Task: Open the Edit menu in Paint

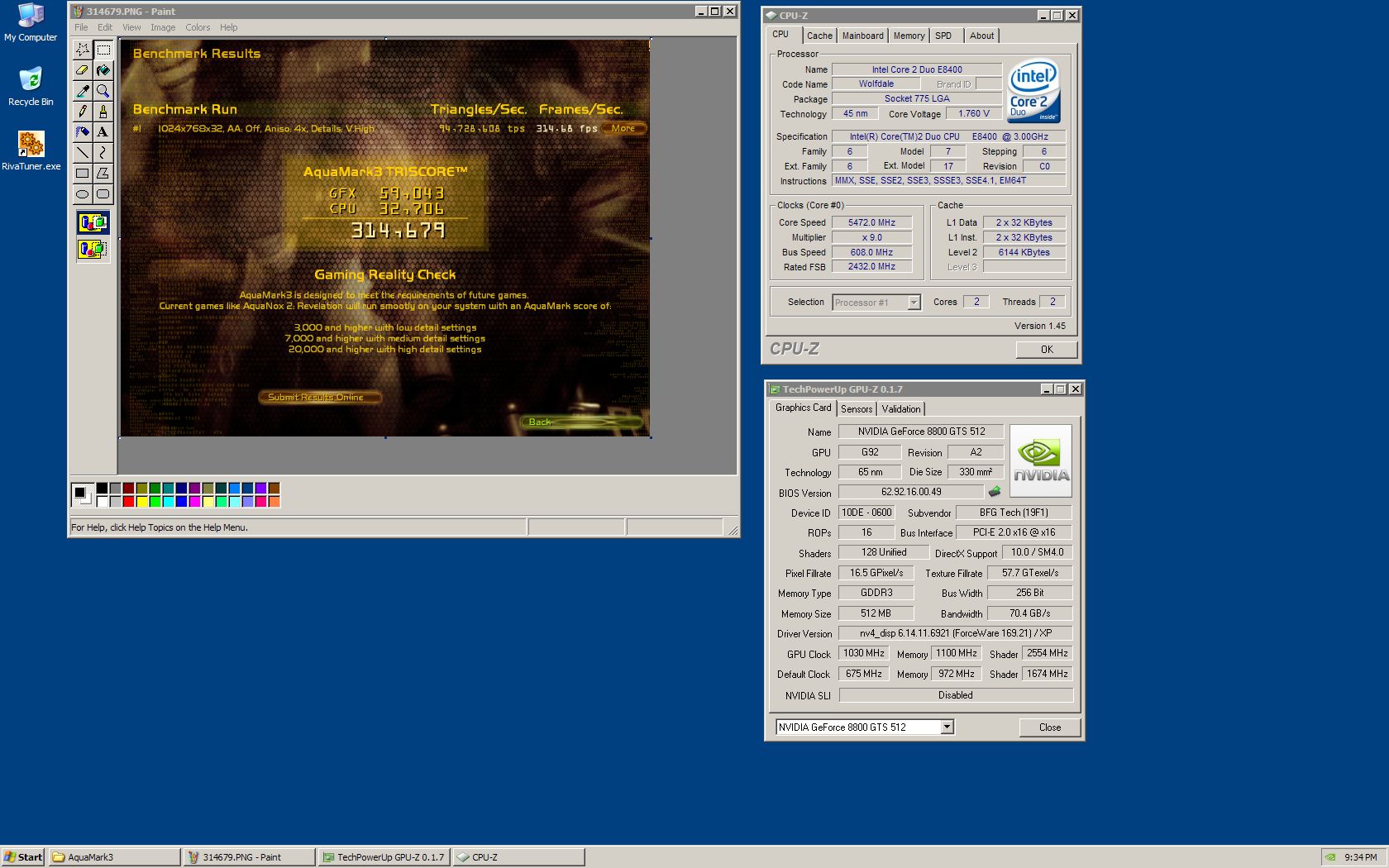Action: pos(105,27)
